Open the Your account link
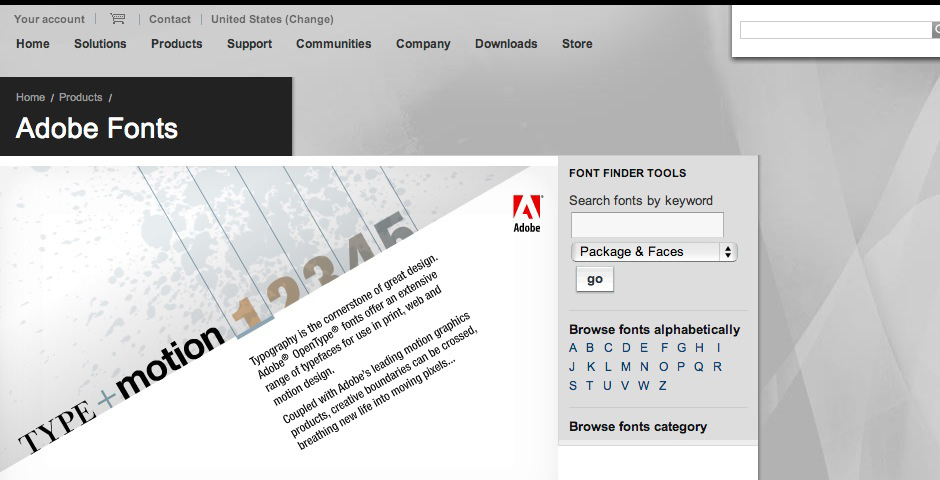The height and width of the screenshot is (480, 940). pos(49,19)
